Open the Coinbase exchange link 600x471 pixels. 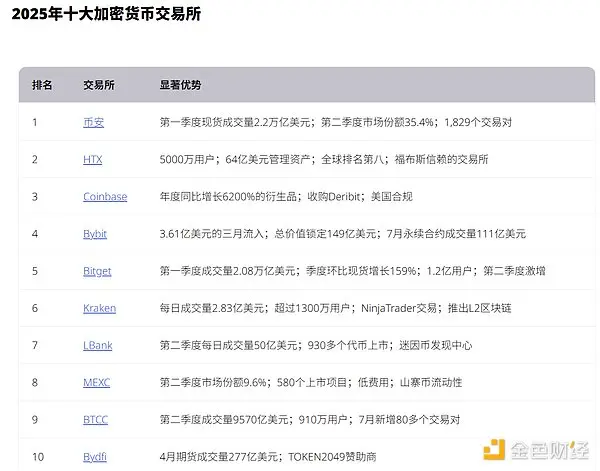tap(105, 197)
